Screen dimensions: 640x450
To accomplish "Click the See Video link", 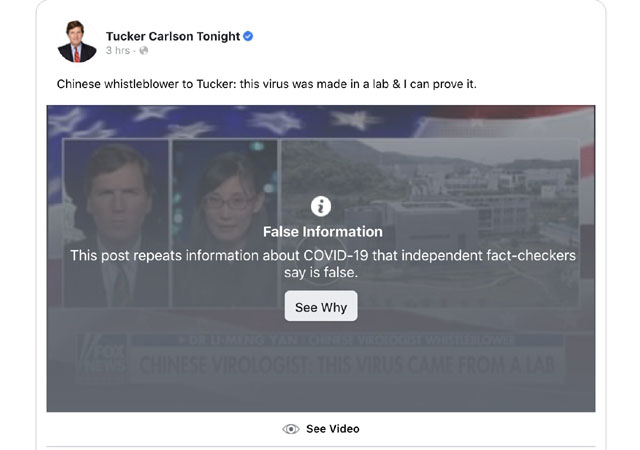I will click(332, 429).
